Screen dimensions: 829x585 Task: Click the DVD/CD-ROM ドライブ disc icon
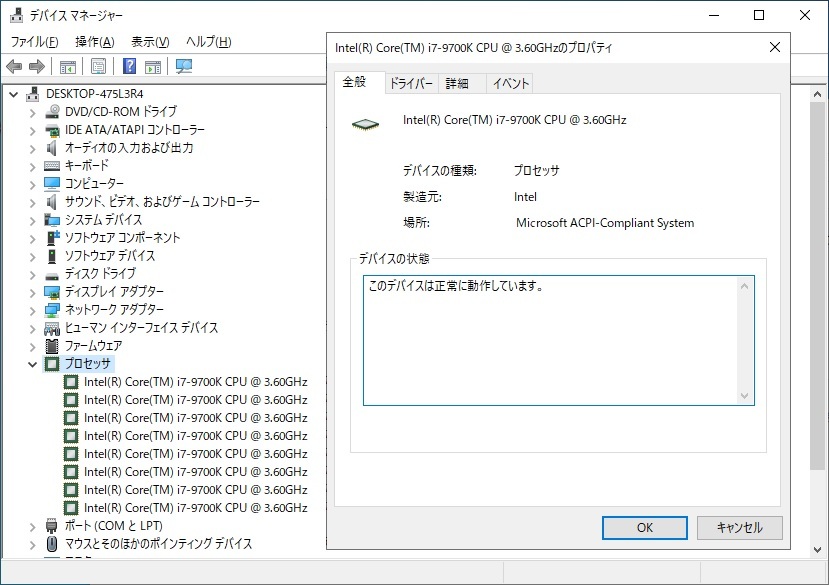click(52, 112)
